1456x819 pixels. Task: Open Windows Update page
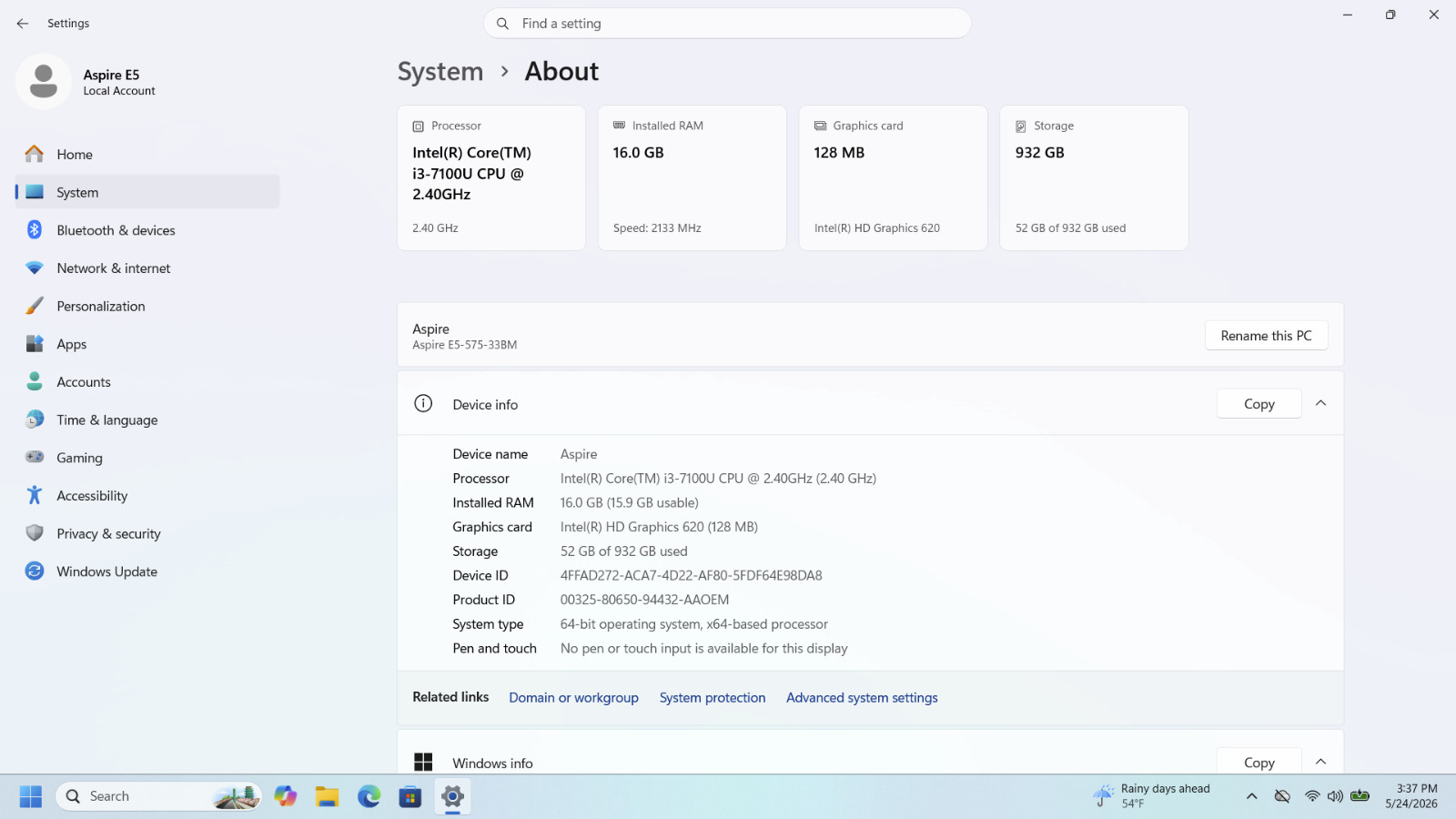(147, 571)
